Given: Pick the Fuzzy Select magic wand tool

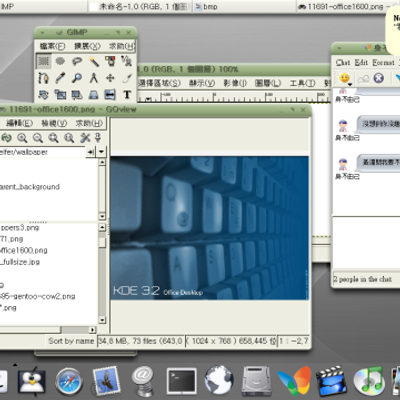Looking at the screenshot, I should (94, 61).
